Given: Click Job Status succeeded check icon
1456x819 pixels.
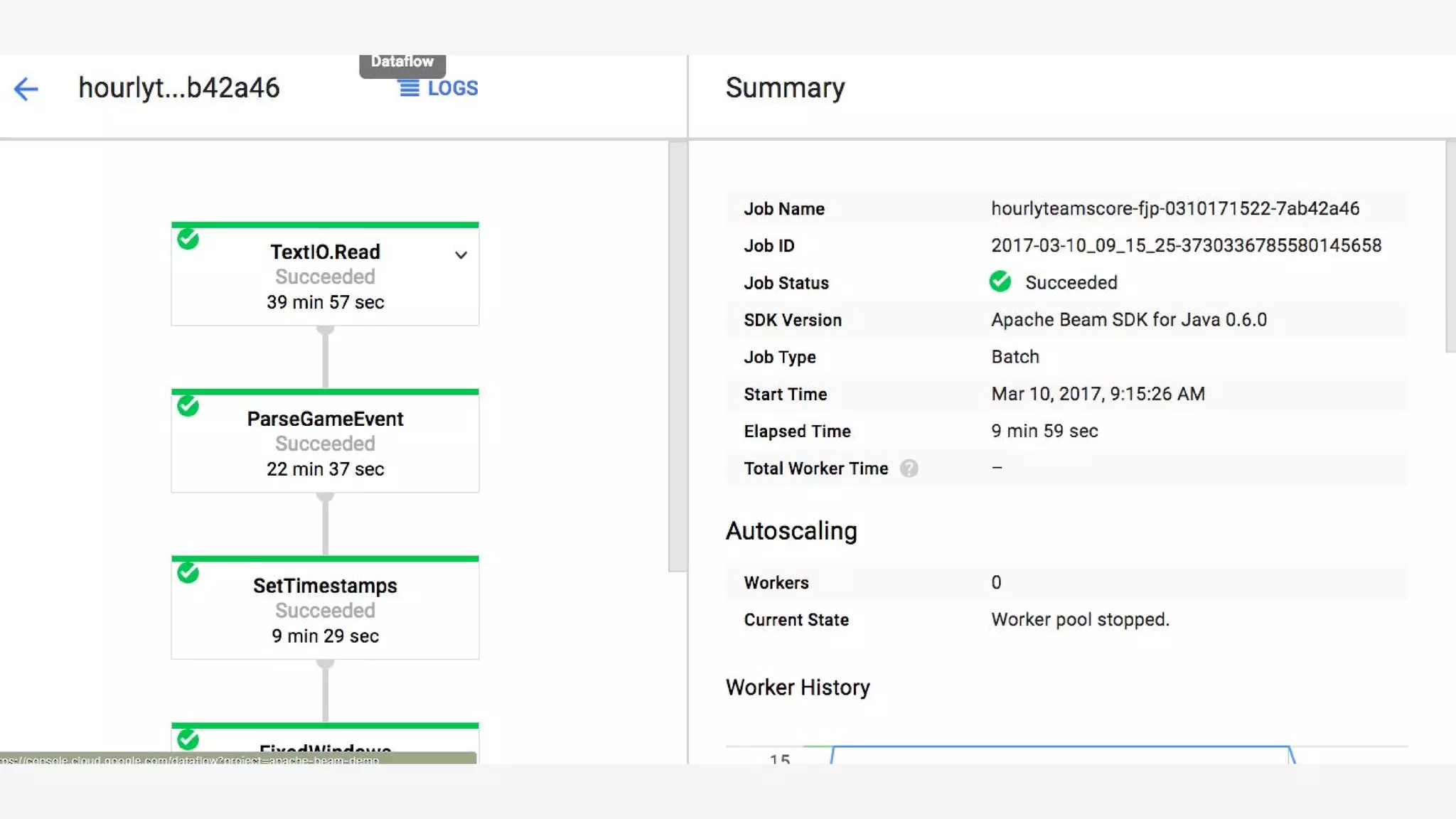Looking at the screenshot, I should 1000,282.
